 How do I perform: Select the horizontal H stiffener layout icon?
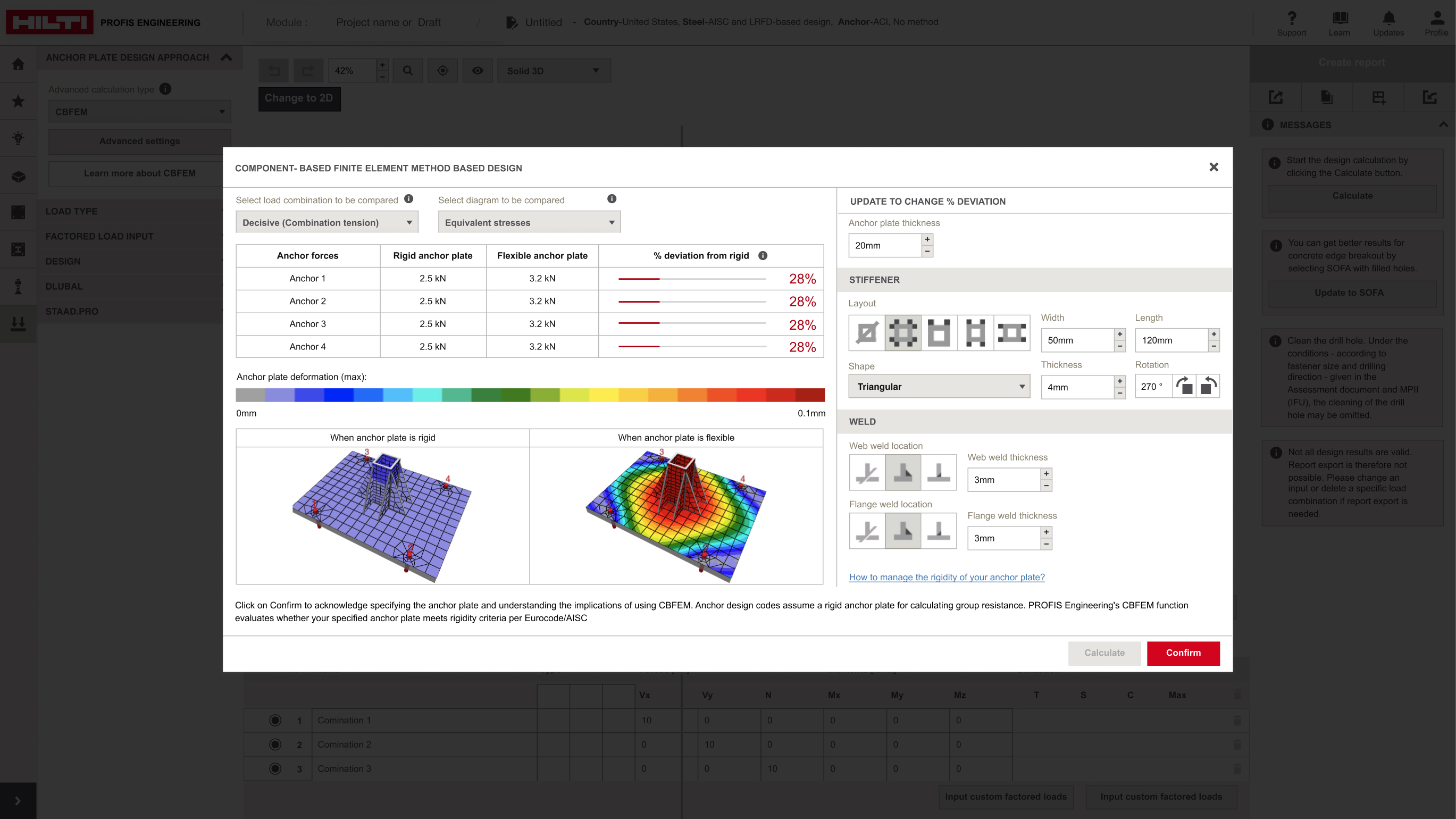click(x=1012, y=332)
